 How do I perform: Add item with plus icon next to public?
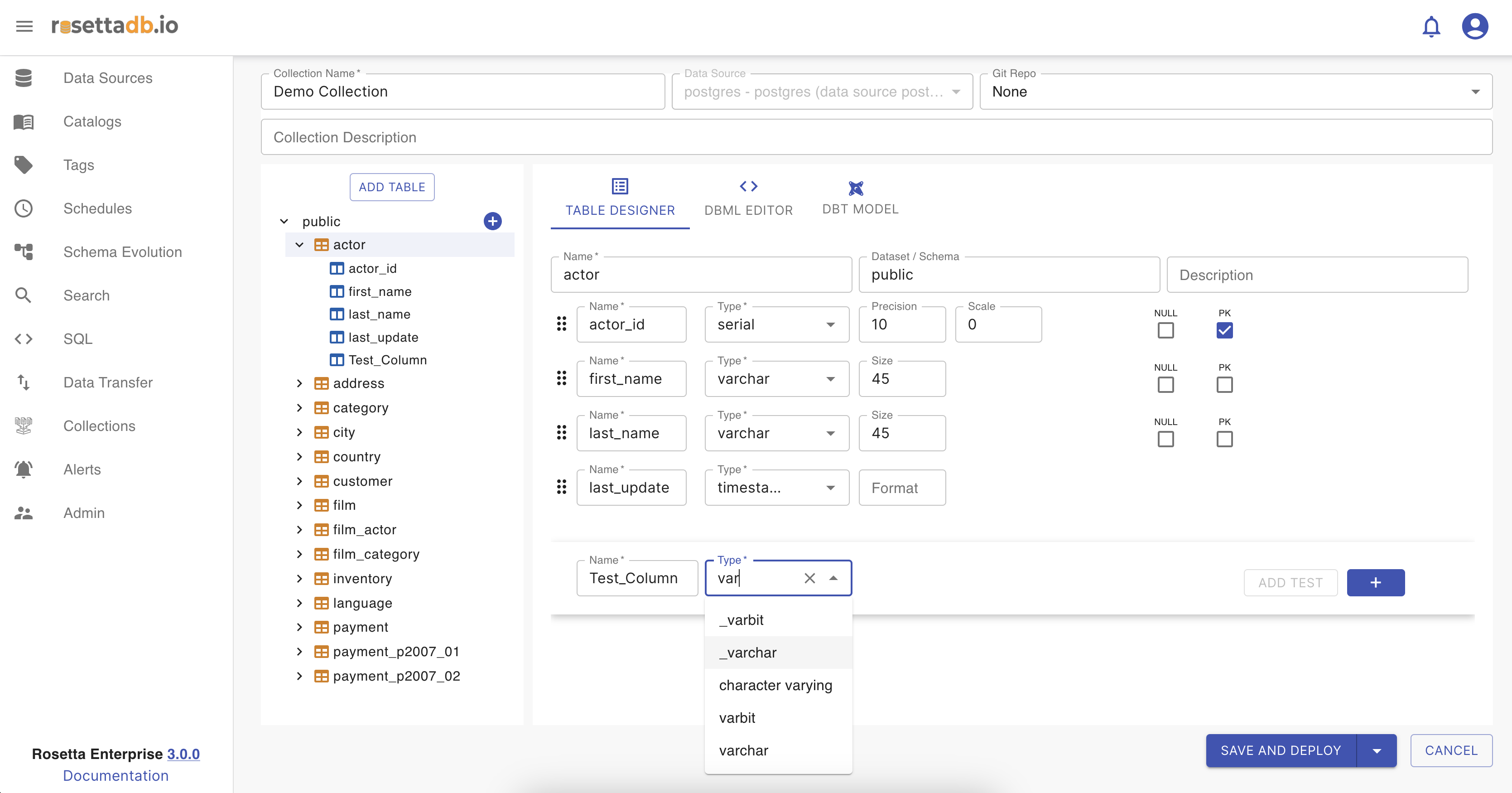pyautogui.click(x=492, y=221)
